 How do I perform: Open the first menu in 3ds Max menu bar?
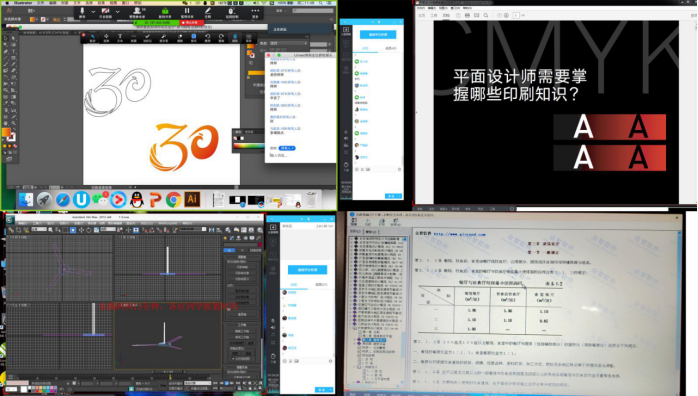23,223
